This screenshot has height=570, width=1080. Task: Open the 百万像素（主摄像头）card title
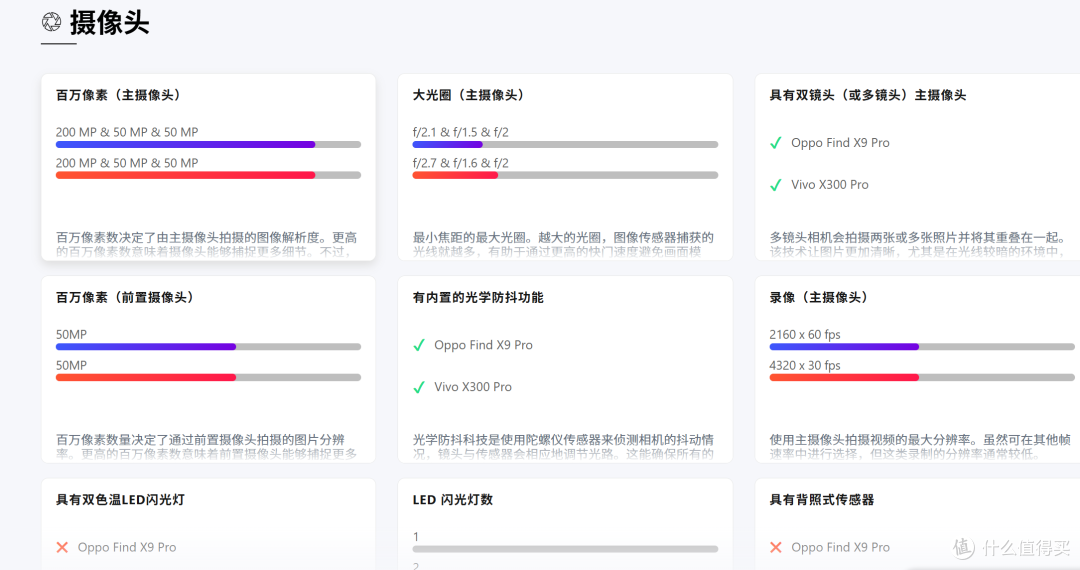(x=118, y=95)
